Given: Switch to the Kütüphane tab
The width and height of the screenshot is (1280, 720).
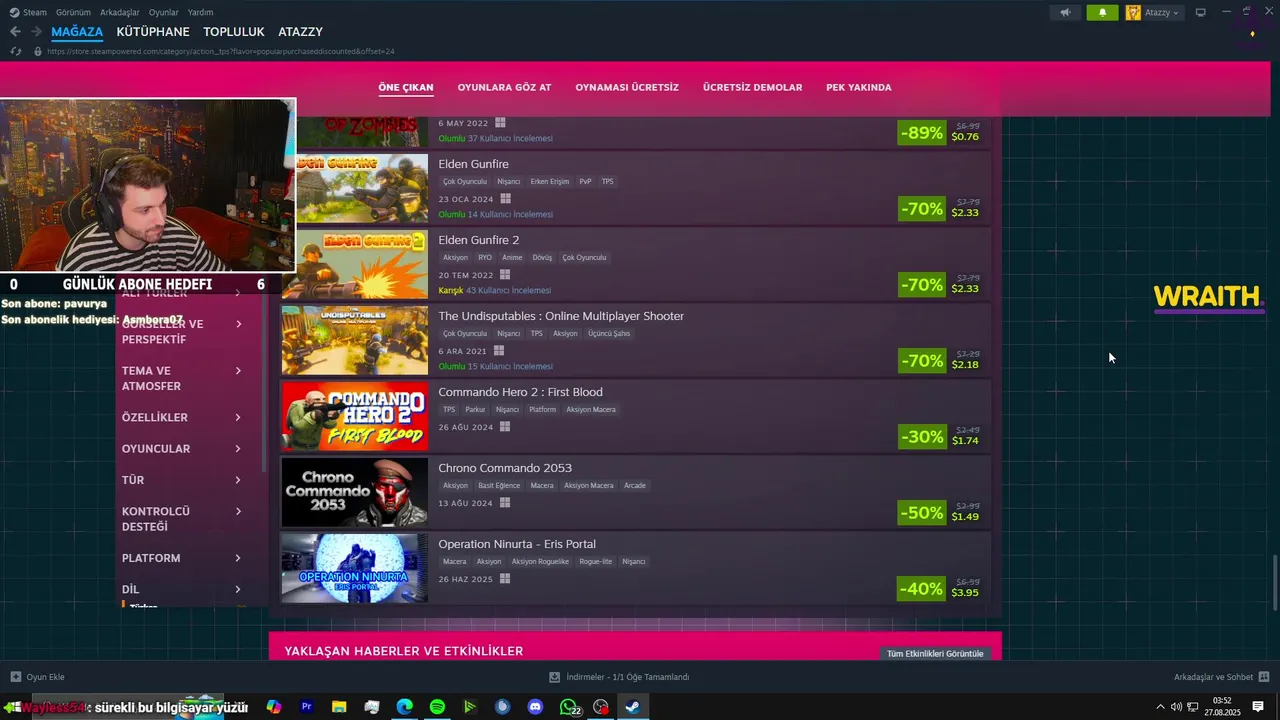Looking at the screenshot, I should coord(153,32).
